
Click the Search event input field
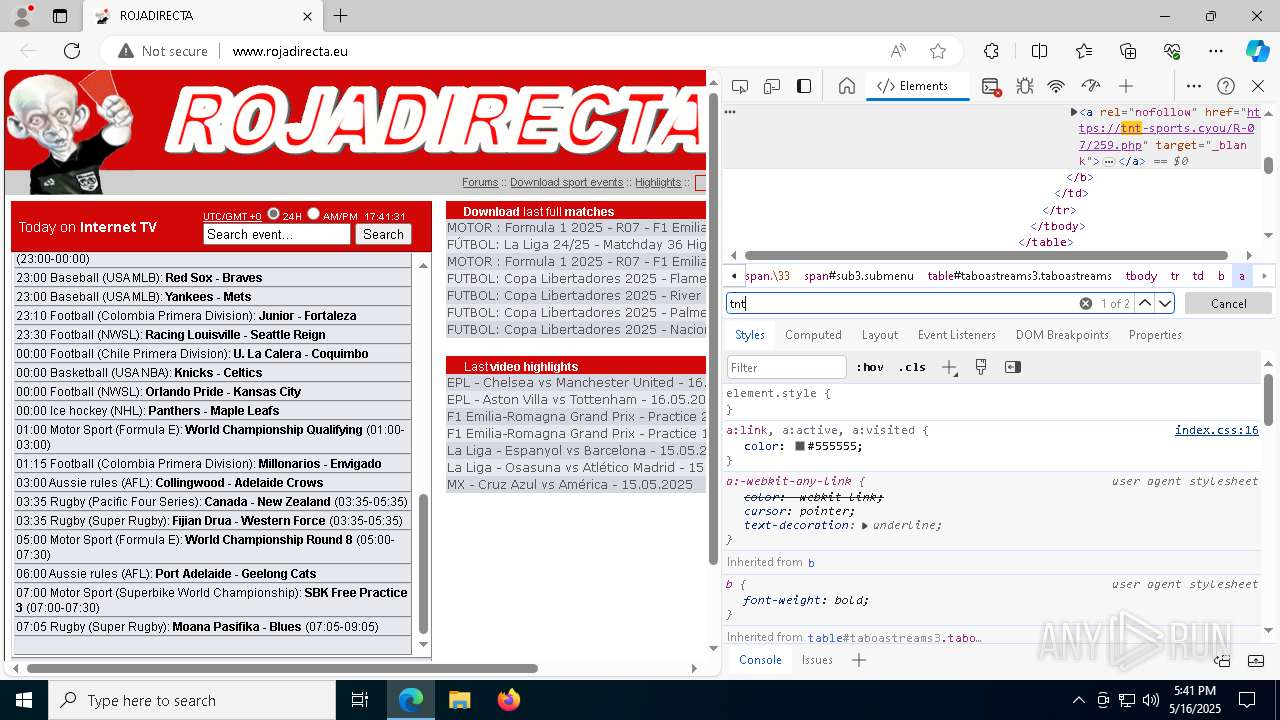pos(277,234)
